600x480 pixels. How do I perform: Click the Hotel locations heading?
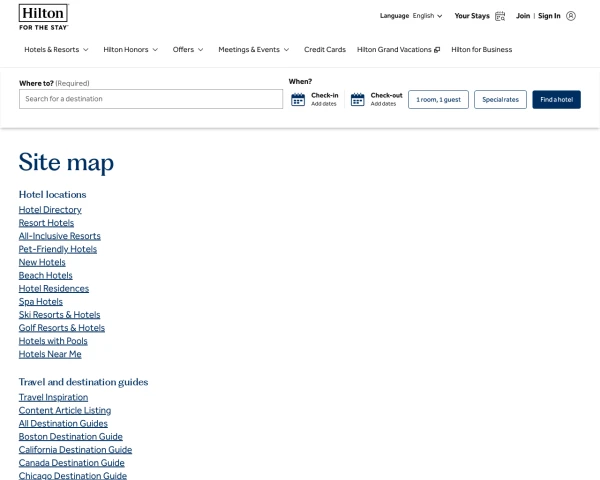pos(52,194)
